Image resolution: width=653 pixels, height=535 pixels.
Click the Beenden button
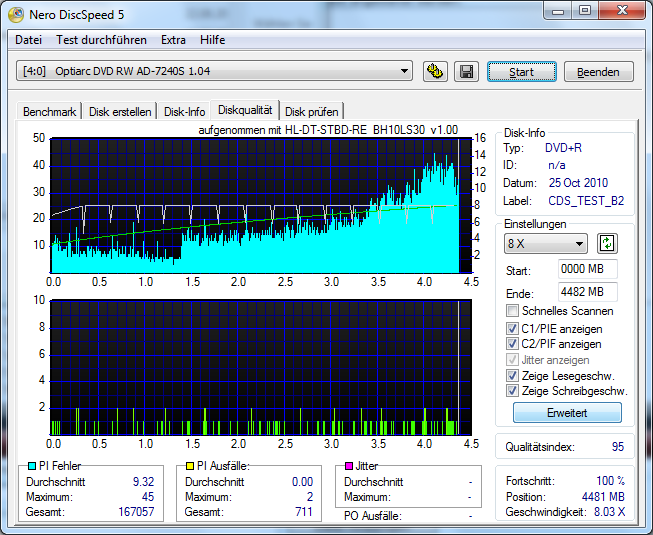[x=598, y=72]
